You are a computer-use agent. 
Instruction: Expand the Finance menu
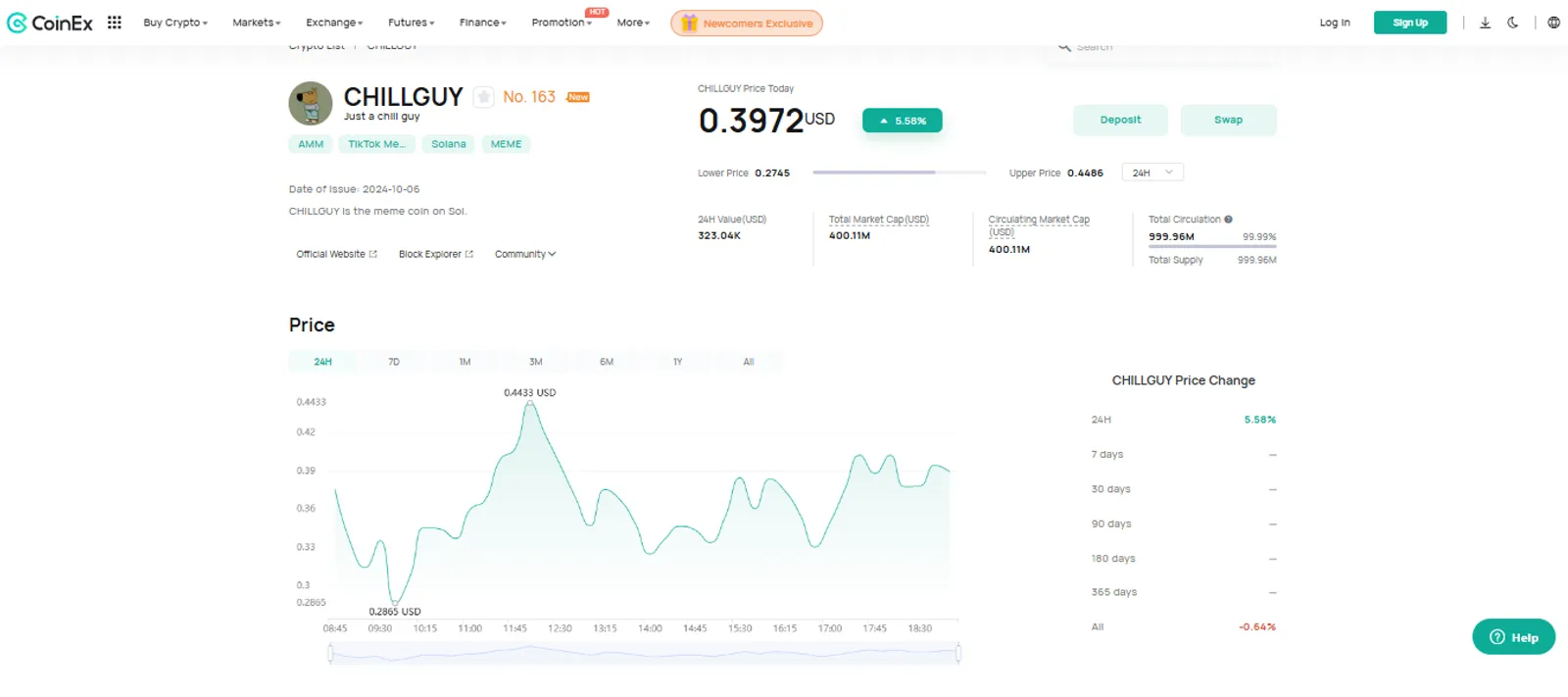point(483,23)
